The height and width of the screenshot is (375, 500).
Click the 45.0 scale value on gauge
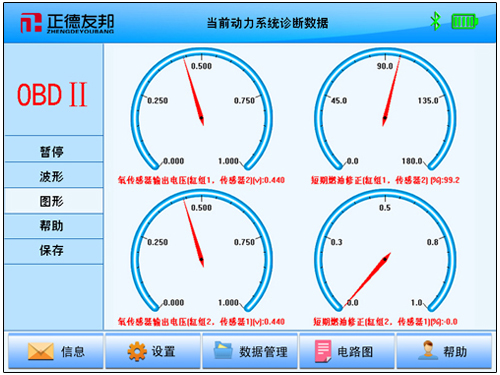[x=339, y=100]
